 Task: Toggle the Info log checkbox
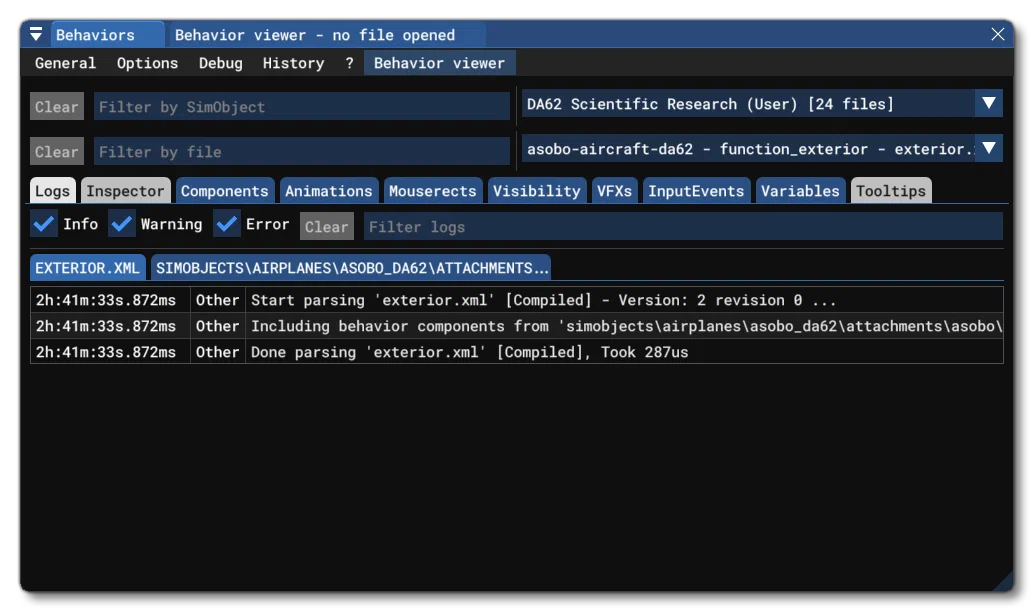44,224
